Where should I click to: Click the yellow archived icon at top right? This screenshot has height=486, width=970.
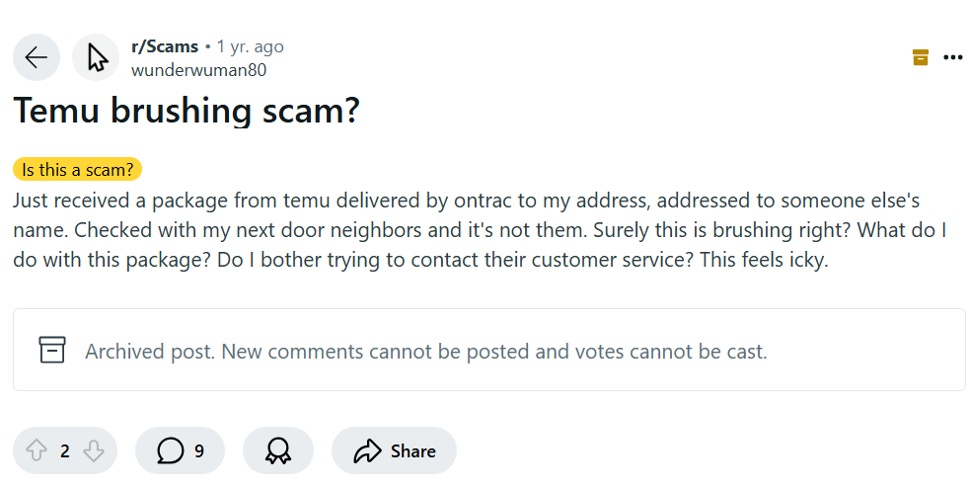(920, 57)
